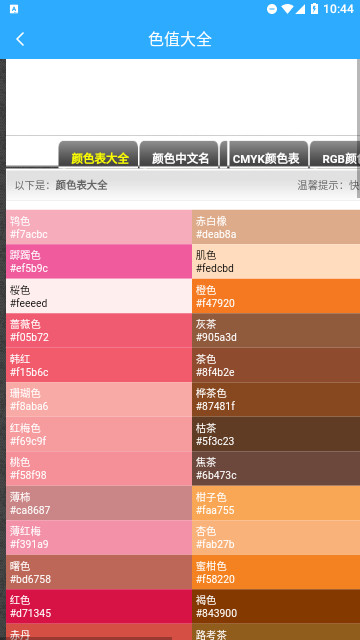Tap the clock showing 10:44
The width and height of the screenshot is (360, 640).
point(338,9)
